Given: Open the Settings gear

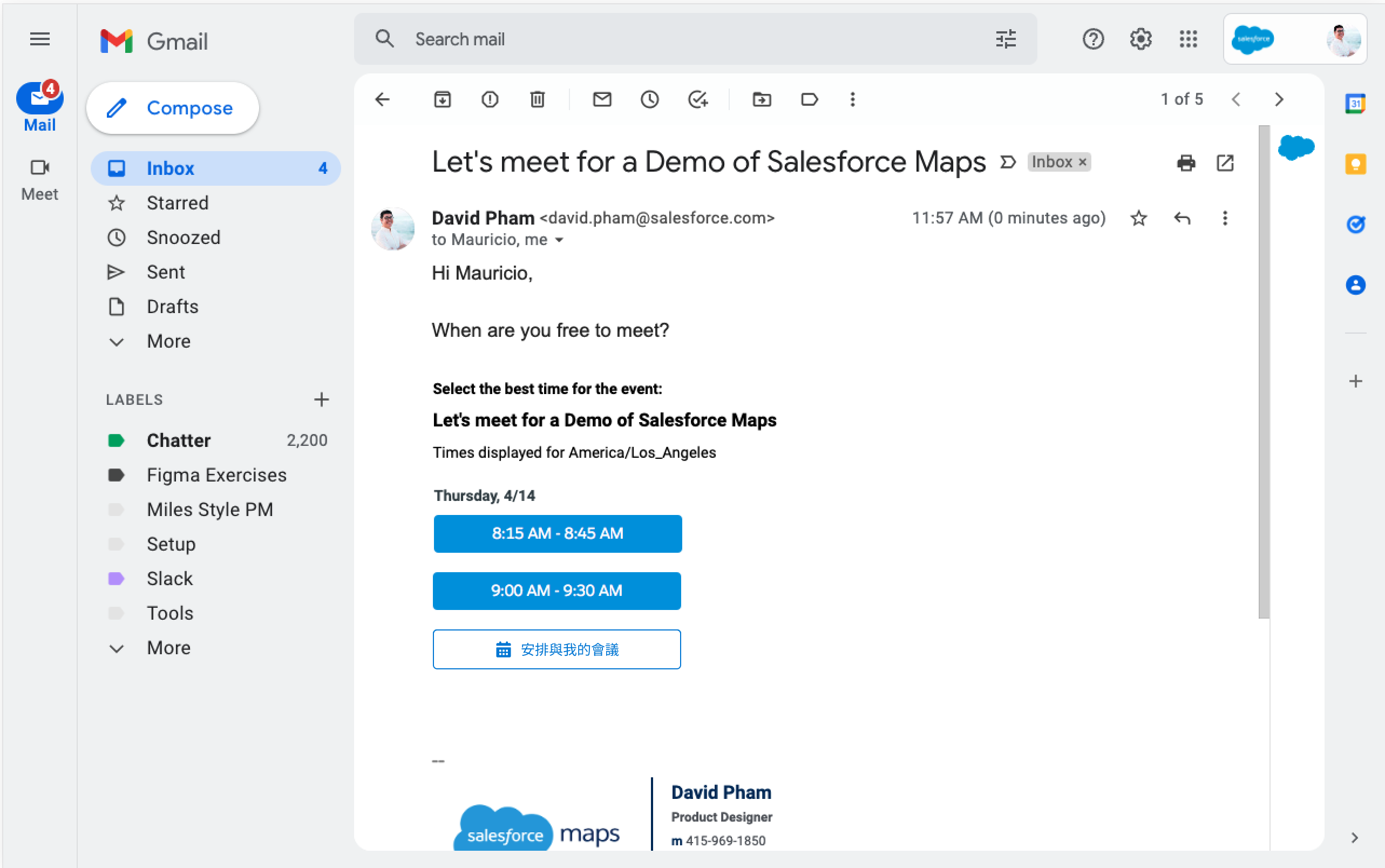Looking at the screenshot, I should click(x=1140, y=39).
